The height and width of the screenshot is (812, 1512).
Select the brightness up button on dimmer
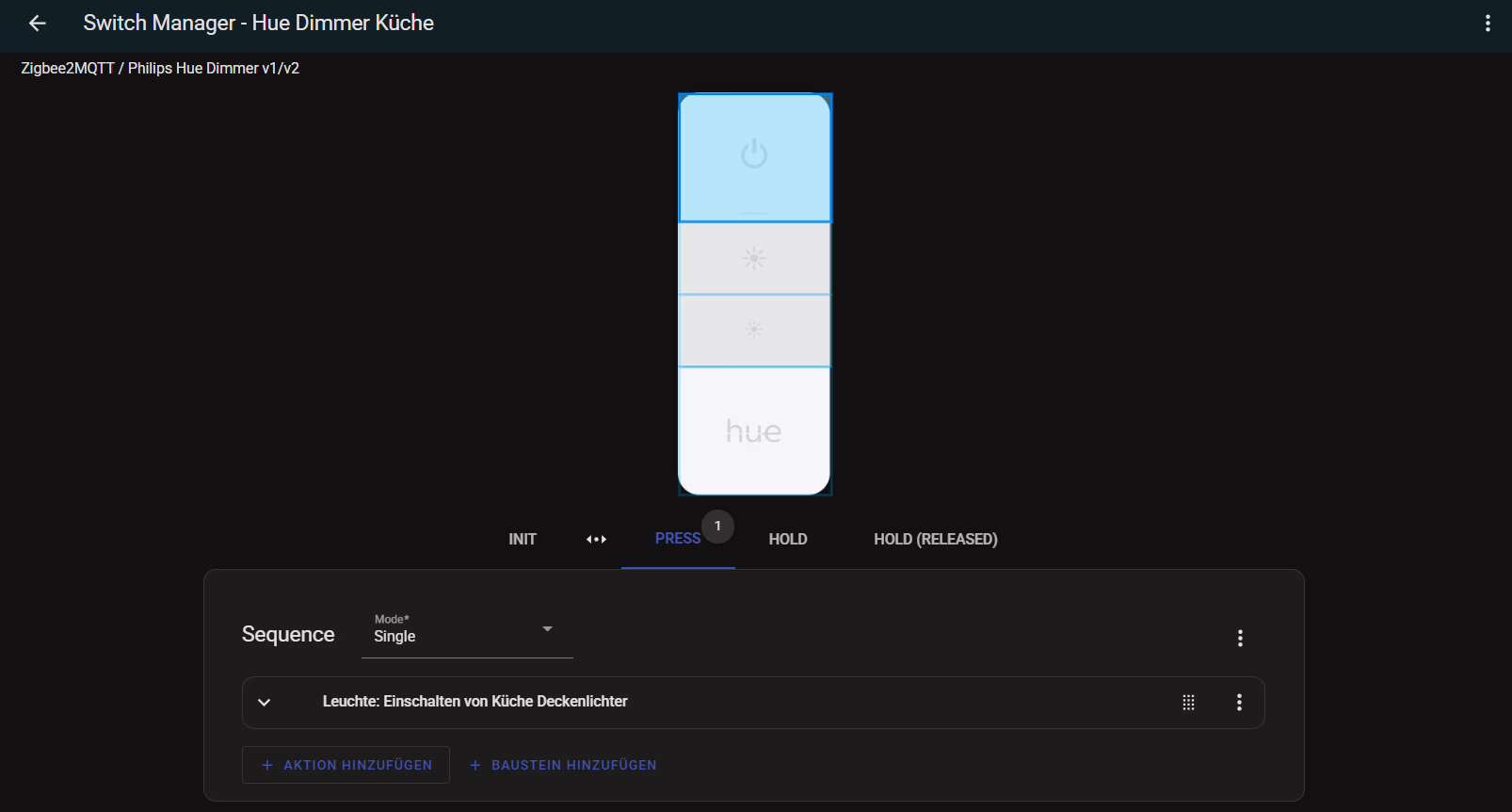[755, 258]
